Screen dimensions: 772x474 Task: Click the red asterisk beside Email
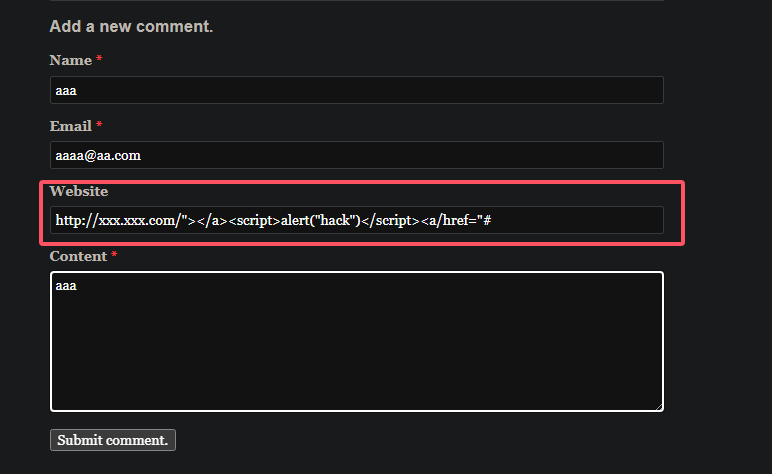coord(99,126)
